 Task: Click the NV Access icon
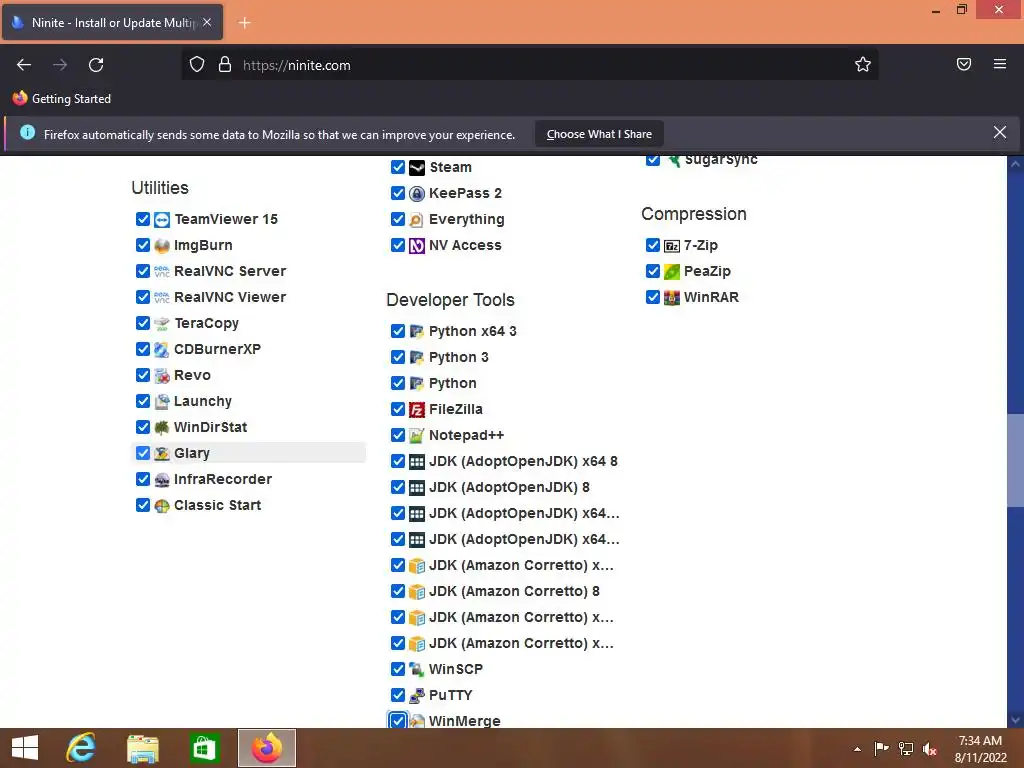point(417,246)
